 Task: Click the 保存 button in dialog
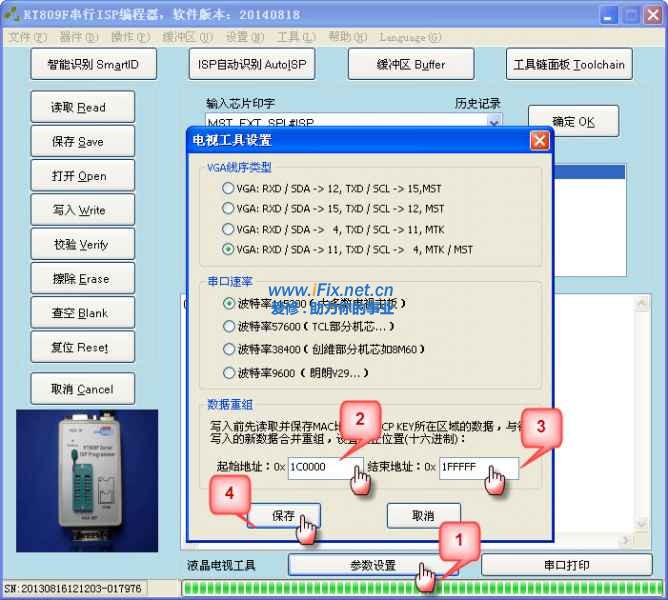tap(283, 515)
